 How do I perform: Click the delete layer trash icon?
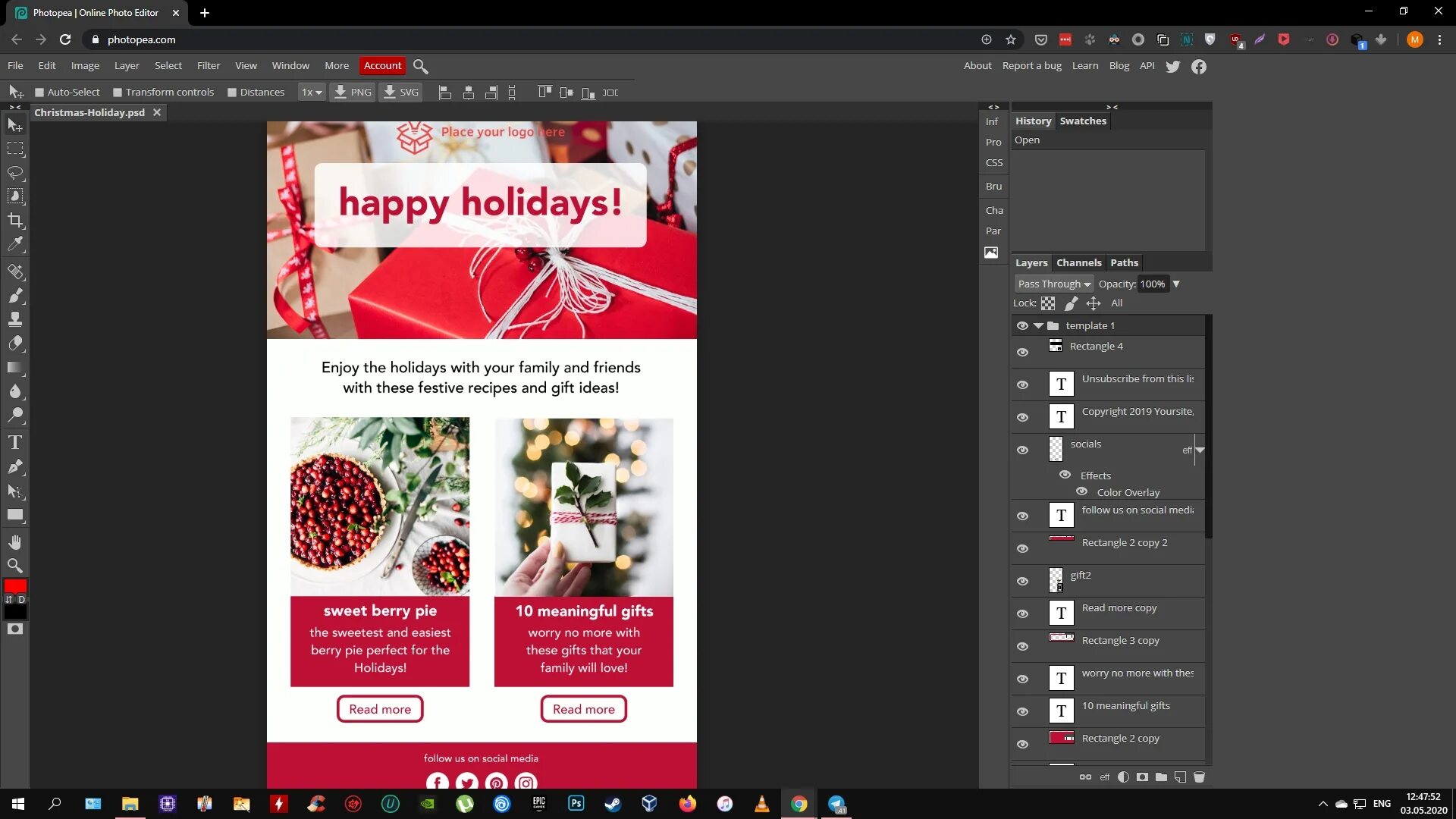point(1199,777)
